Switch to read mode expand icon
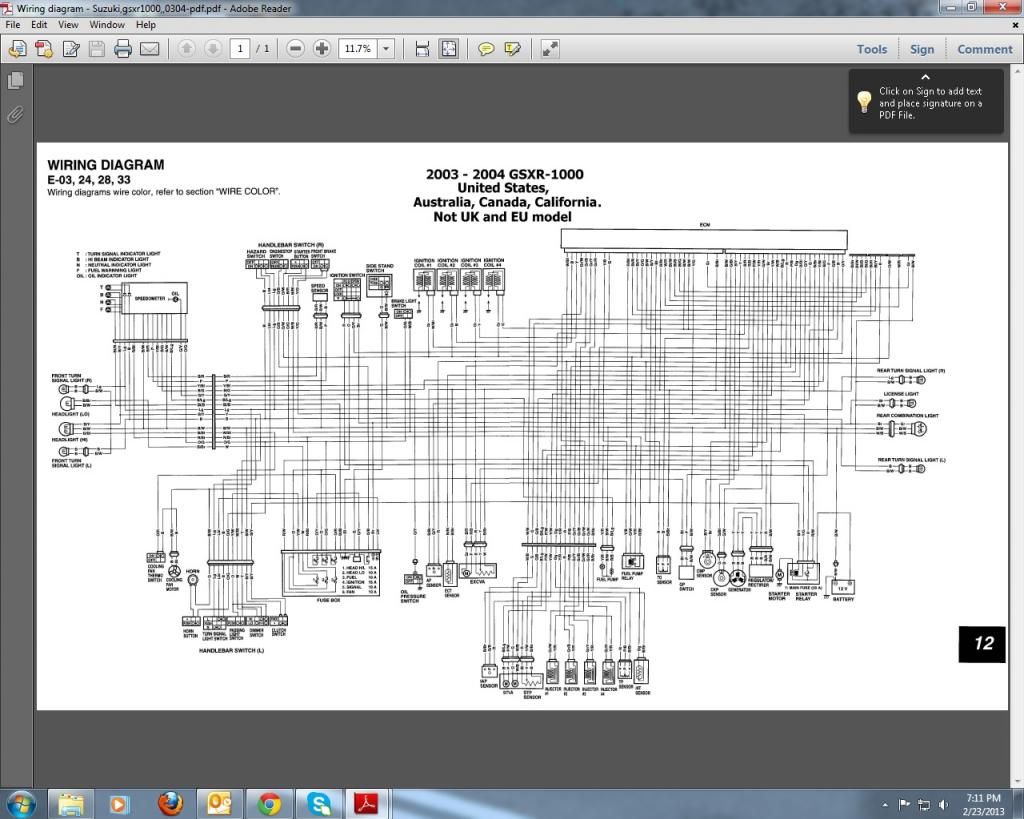The image size is (1024, 819). 550,49
